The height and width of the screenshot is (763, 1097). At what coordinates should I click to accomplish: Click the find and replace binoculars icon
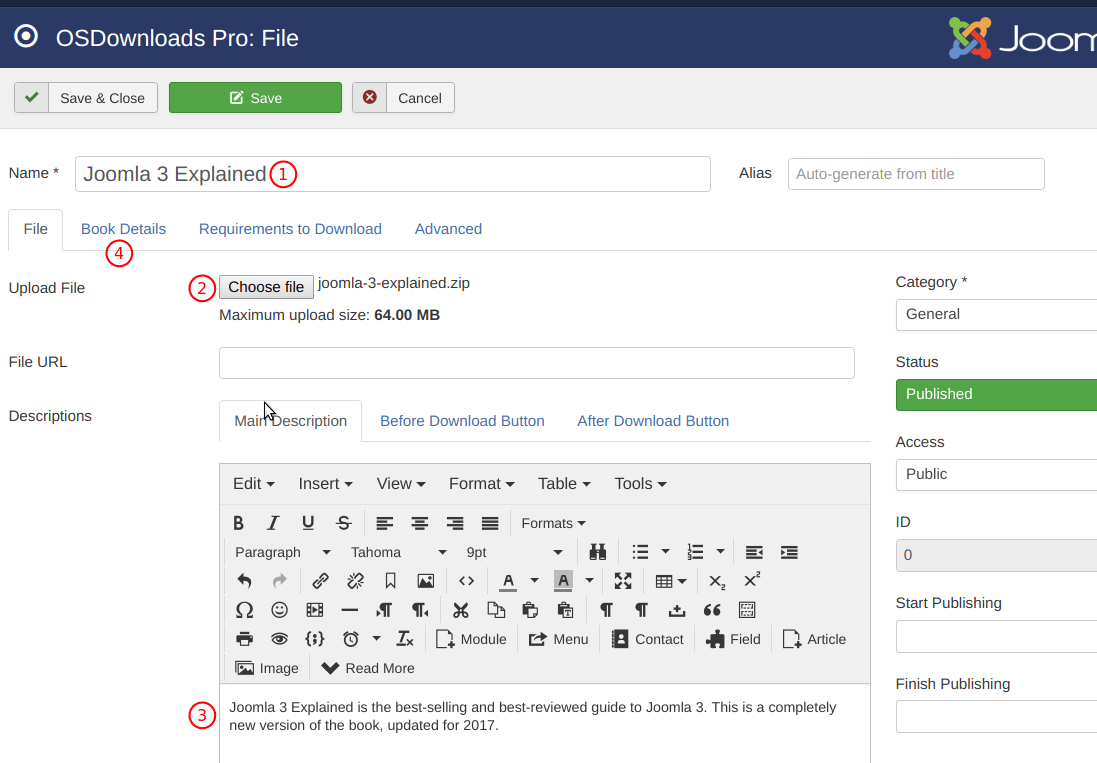[x=597, y=552]
